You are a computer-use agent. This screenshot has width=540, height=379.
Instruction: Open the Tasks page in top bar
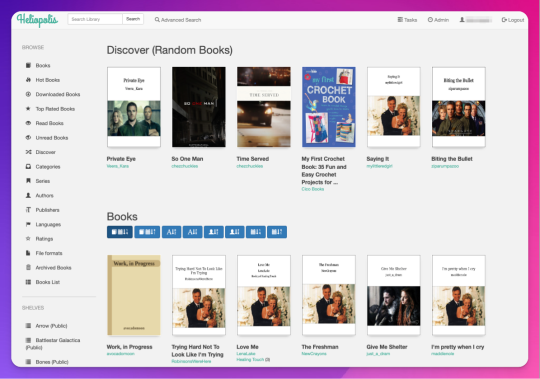(407, 20)
